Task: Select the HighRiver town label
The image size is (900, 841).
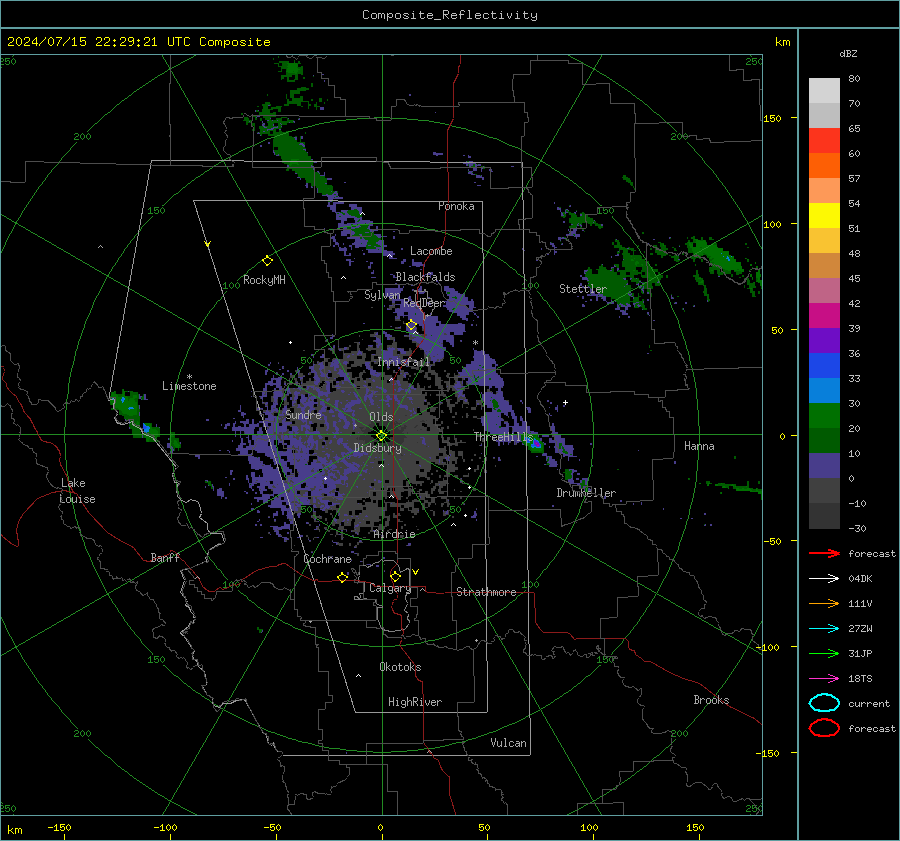Action: [x=415, y=702]
